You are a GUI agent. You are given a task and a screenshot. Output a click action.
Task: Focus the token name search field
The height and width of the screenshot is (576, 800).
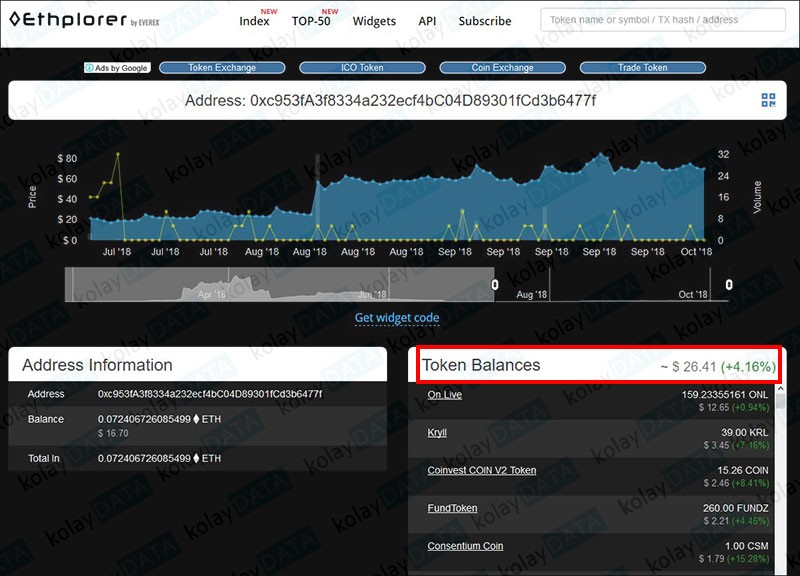(664, 20)
